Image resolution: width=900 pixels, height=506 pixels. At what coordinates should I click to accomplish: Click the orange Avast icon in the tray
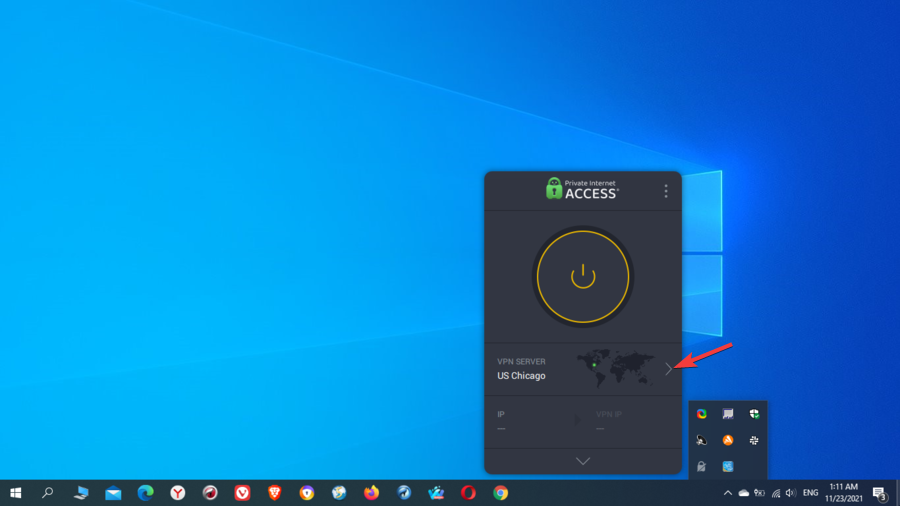pos(728,440)
